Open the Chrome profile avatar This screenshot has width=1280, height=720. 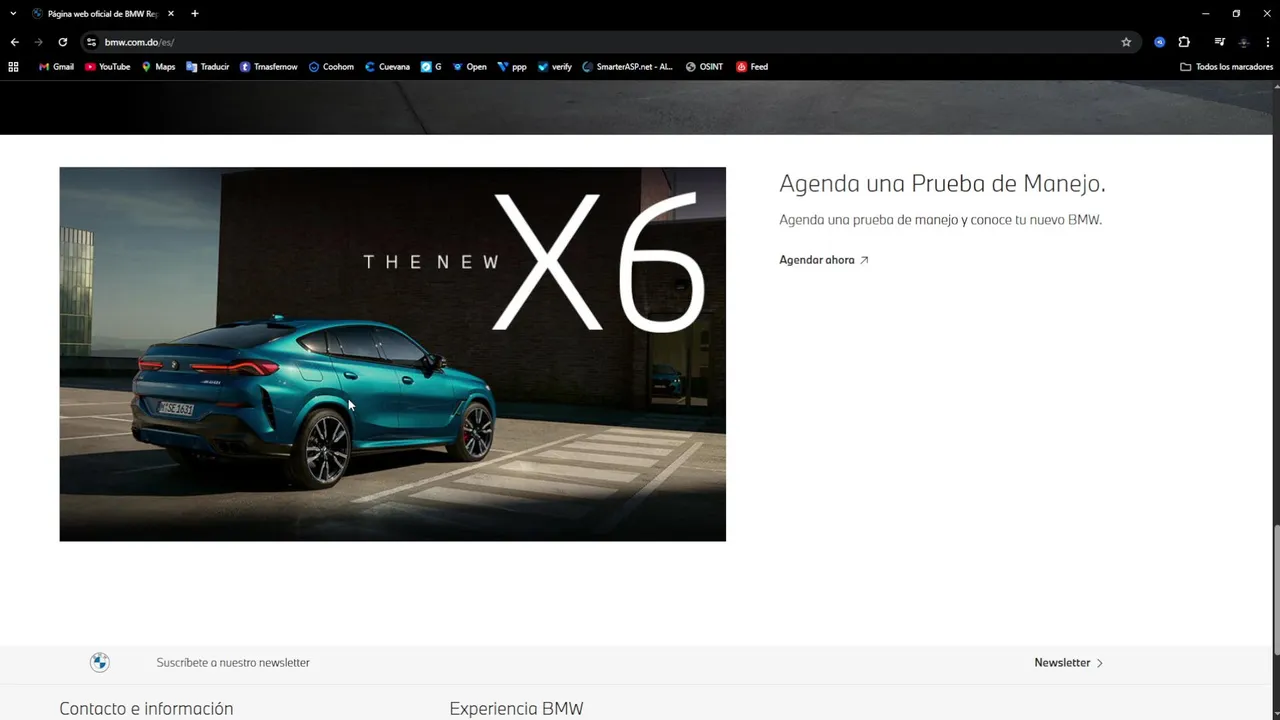pyautogui.click(x=1244, y=42)
